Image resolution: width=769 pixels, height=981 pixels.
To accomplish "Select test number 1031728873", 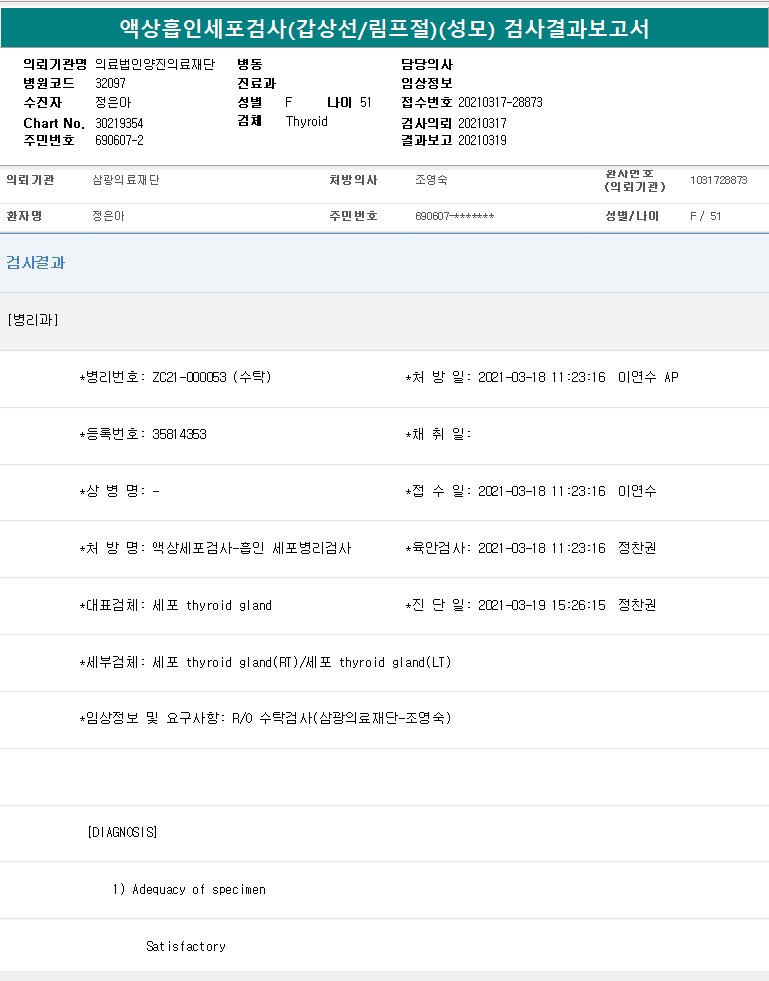I will 718,180.
